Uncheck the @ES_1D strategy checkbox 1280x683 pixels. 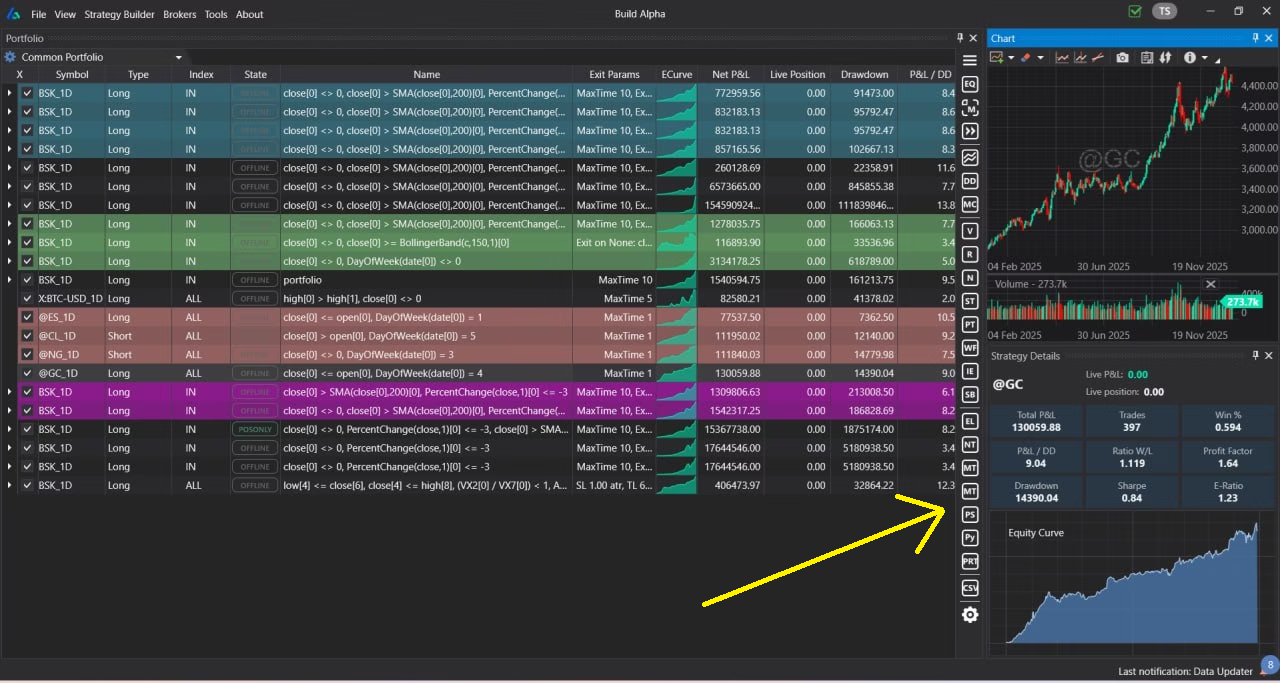point(28,317)
